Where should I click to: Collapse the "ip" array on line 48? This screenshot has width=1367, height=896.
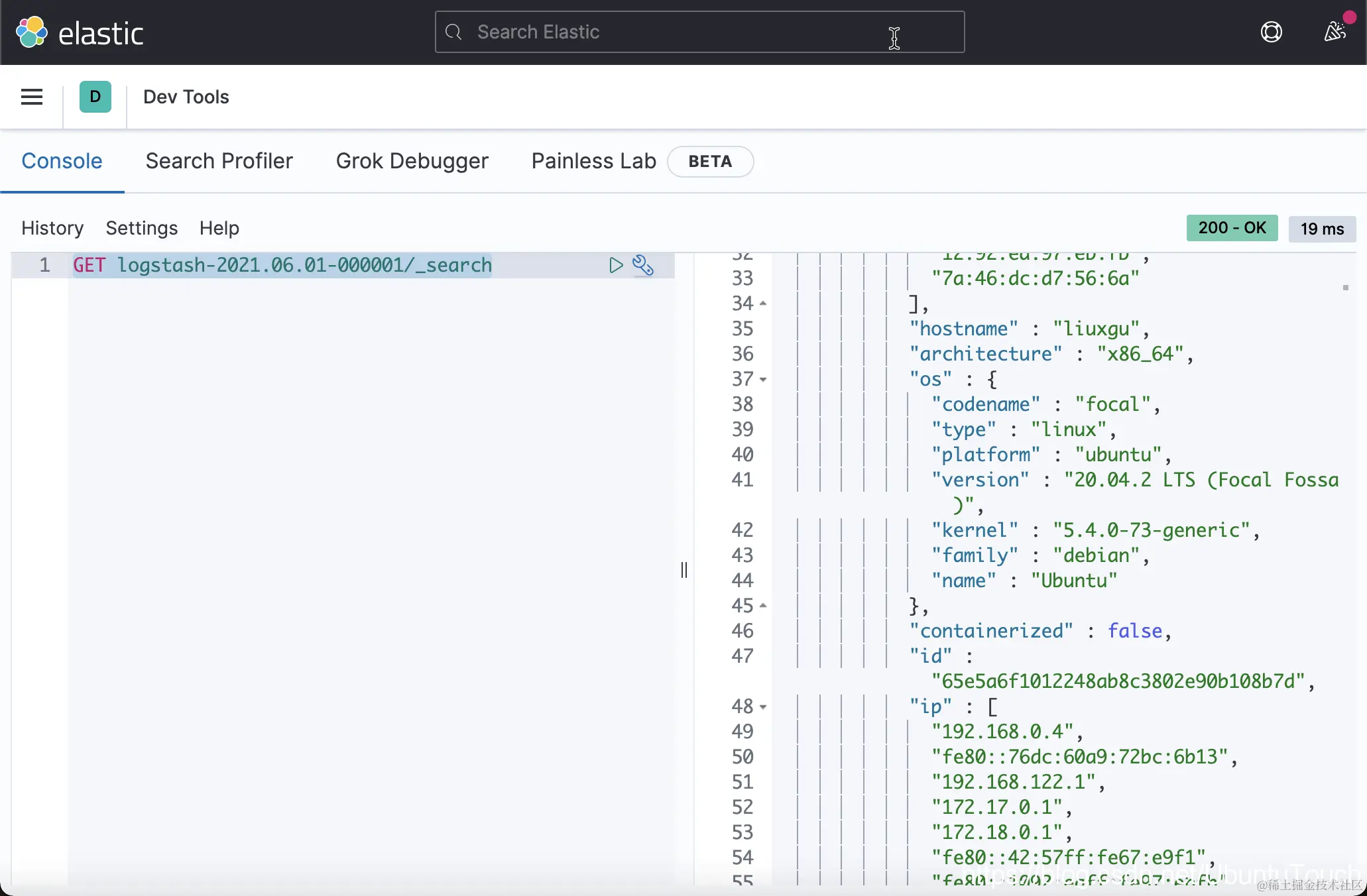pos(763,707)
